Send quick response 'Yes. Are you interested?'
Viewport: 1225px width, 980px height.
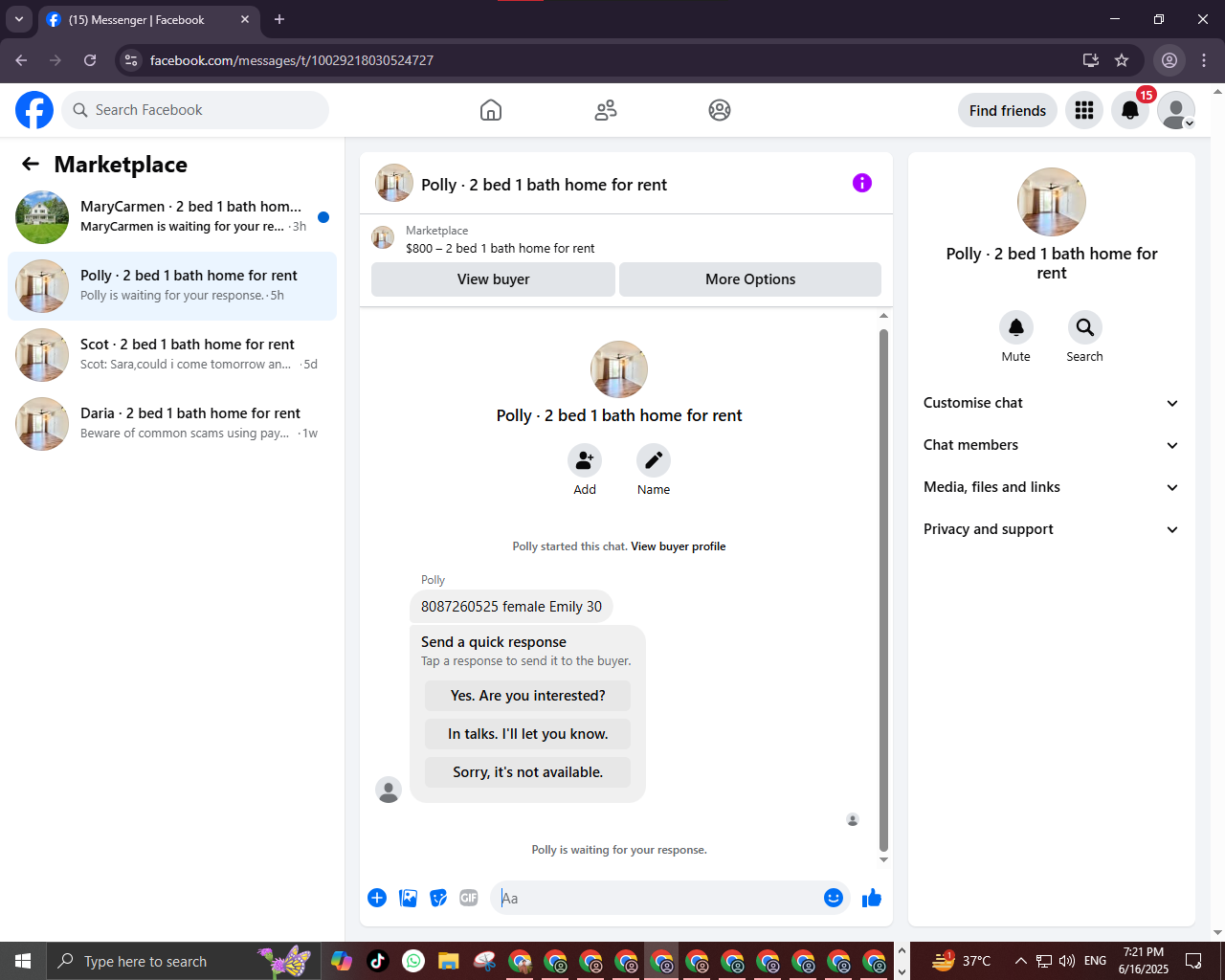coord(528,696)
